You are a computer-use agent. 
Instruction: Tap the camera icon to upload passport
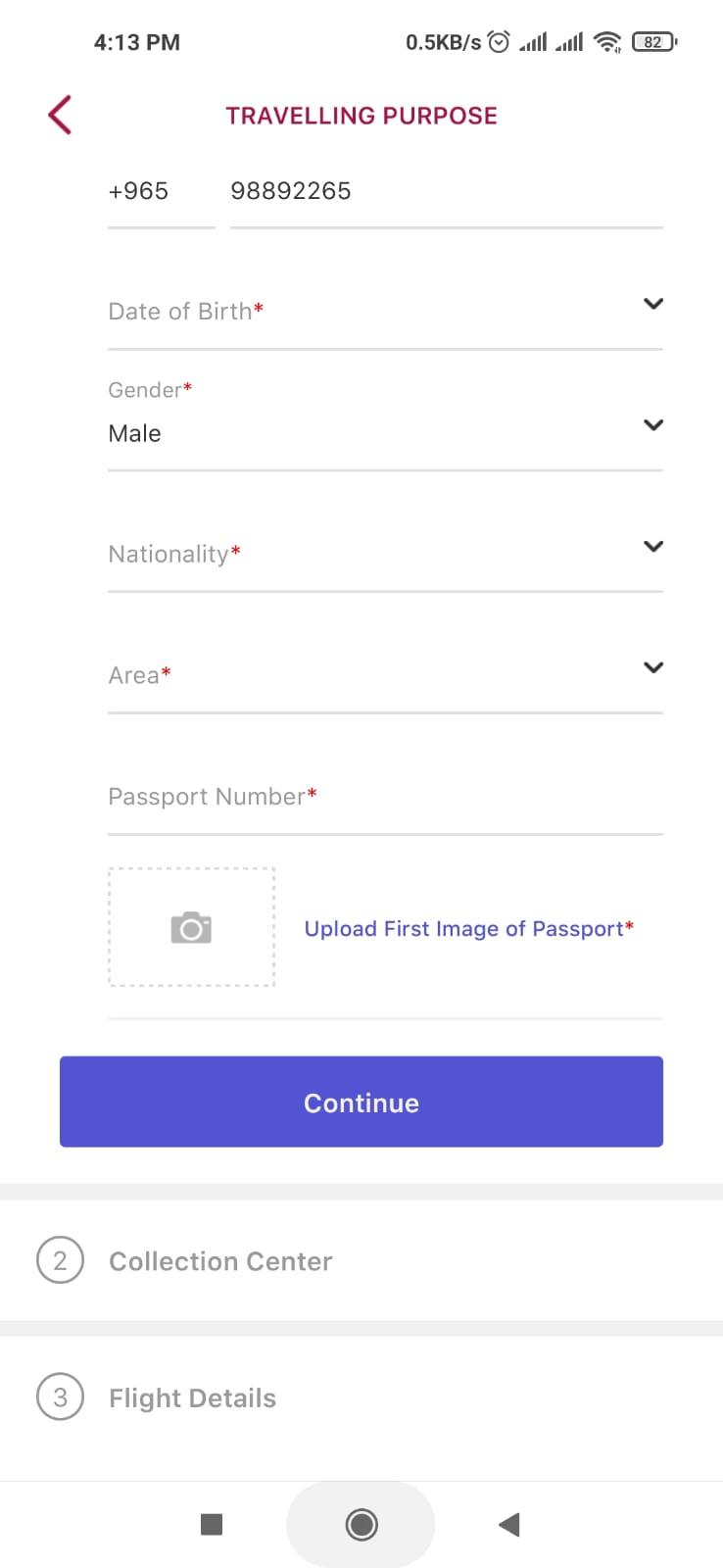coord(191,927)
